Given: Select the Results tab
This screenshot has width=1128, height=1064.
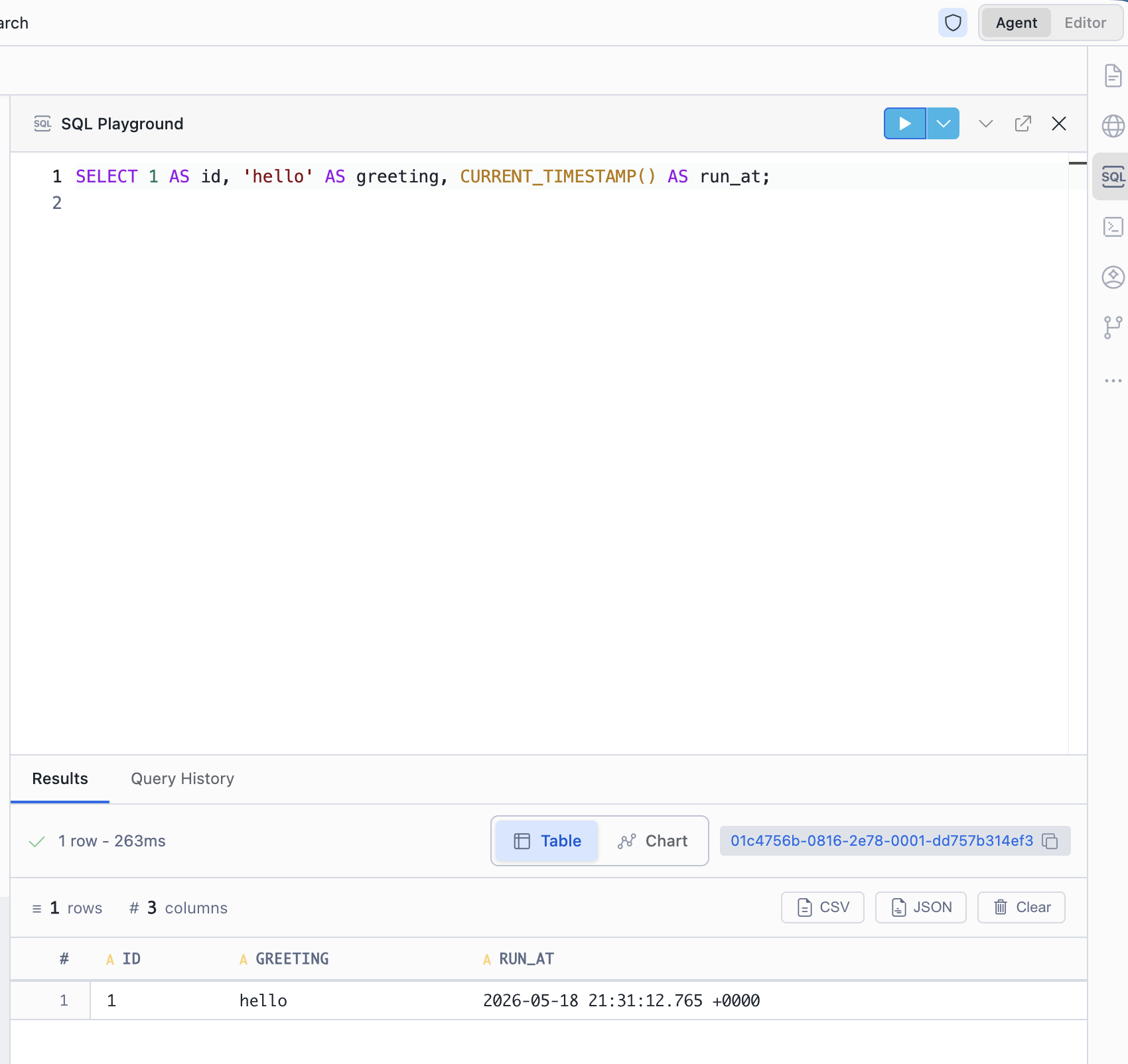Looking at the screenshot, I should (x=60, y=779).
